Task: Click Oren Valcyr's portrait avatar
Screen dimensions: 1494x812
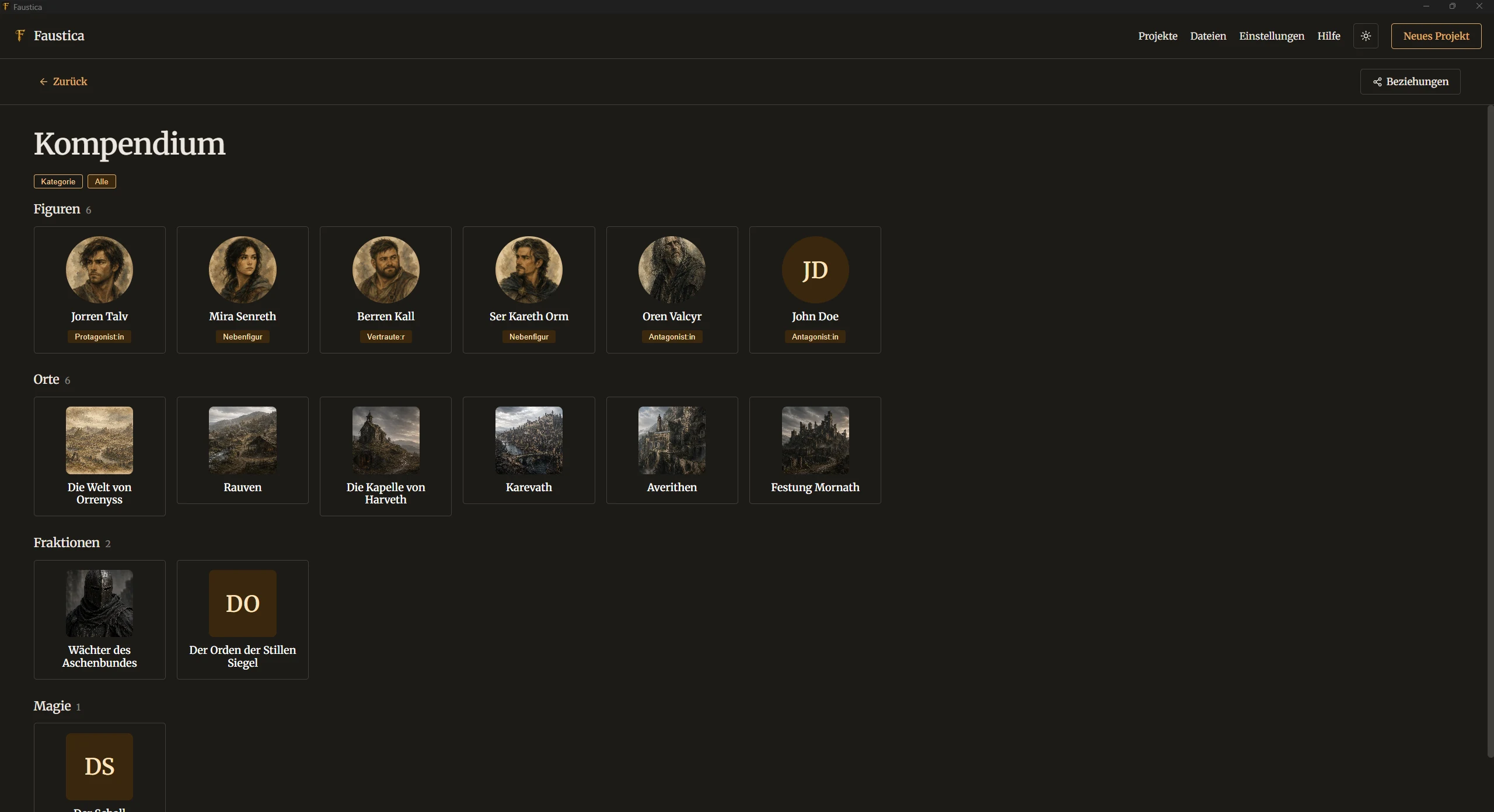Action: 672,269
